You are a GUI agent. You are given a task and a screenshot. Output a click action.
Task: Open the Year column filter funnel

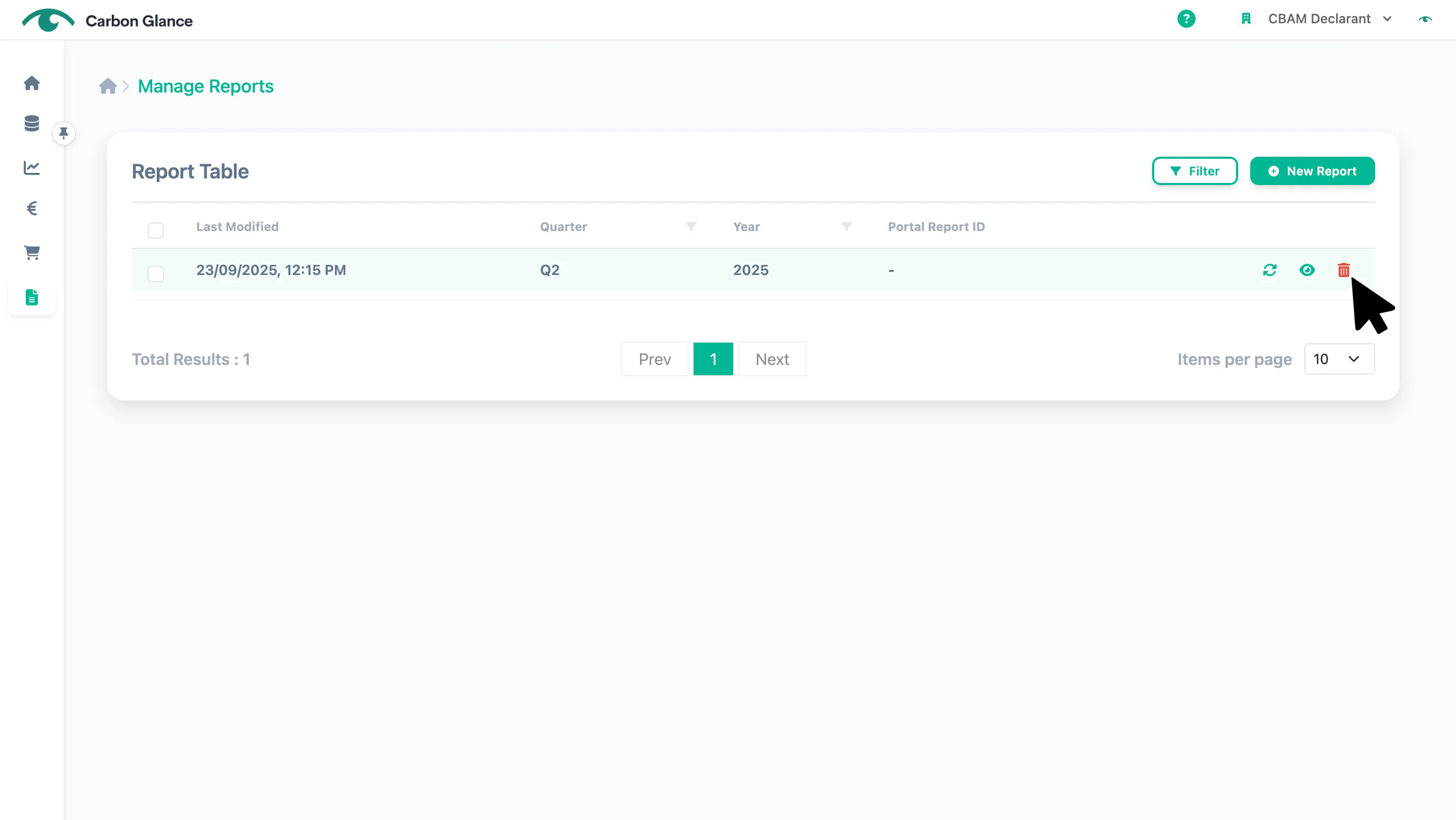click(x=846, y=226)
